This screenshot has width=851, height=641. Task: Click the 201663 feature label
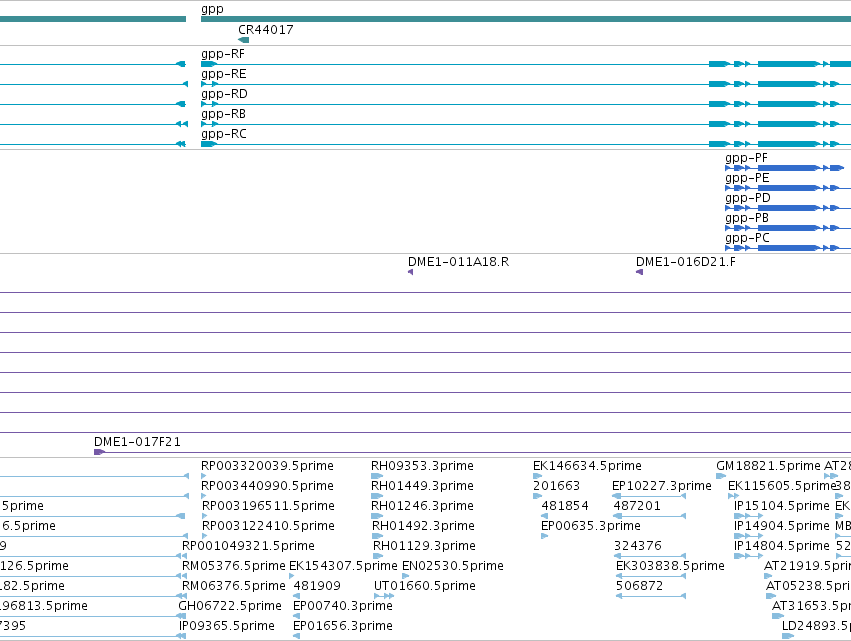click(556, 486)
